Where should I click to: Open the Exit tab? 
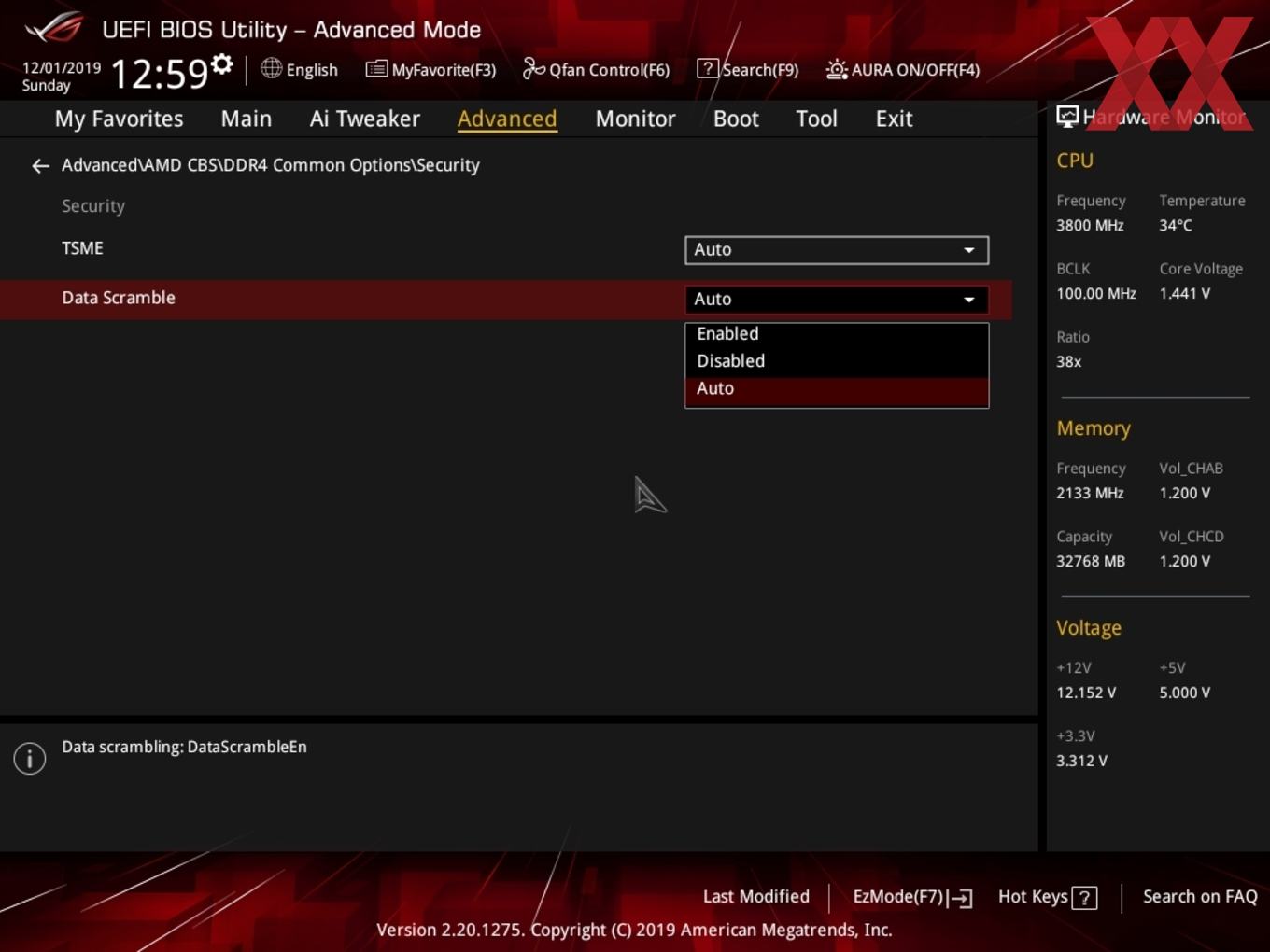coord(894,119)
